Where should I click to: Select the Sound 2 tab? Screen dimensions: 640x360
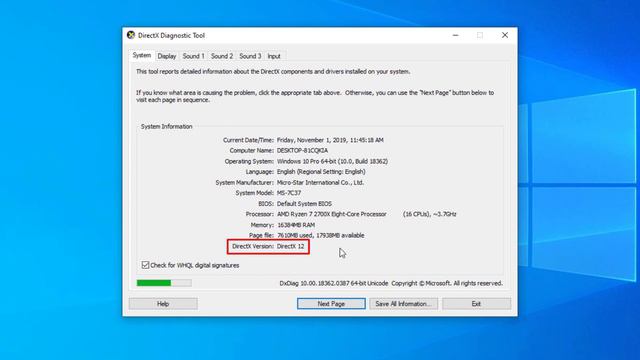222,56
